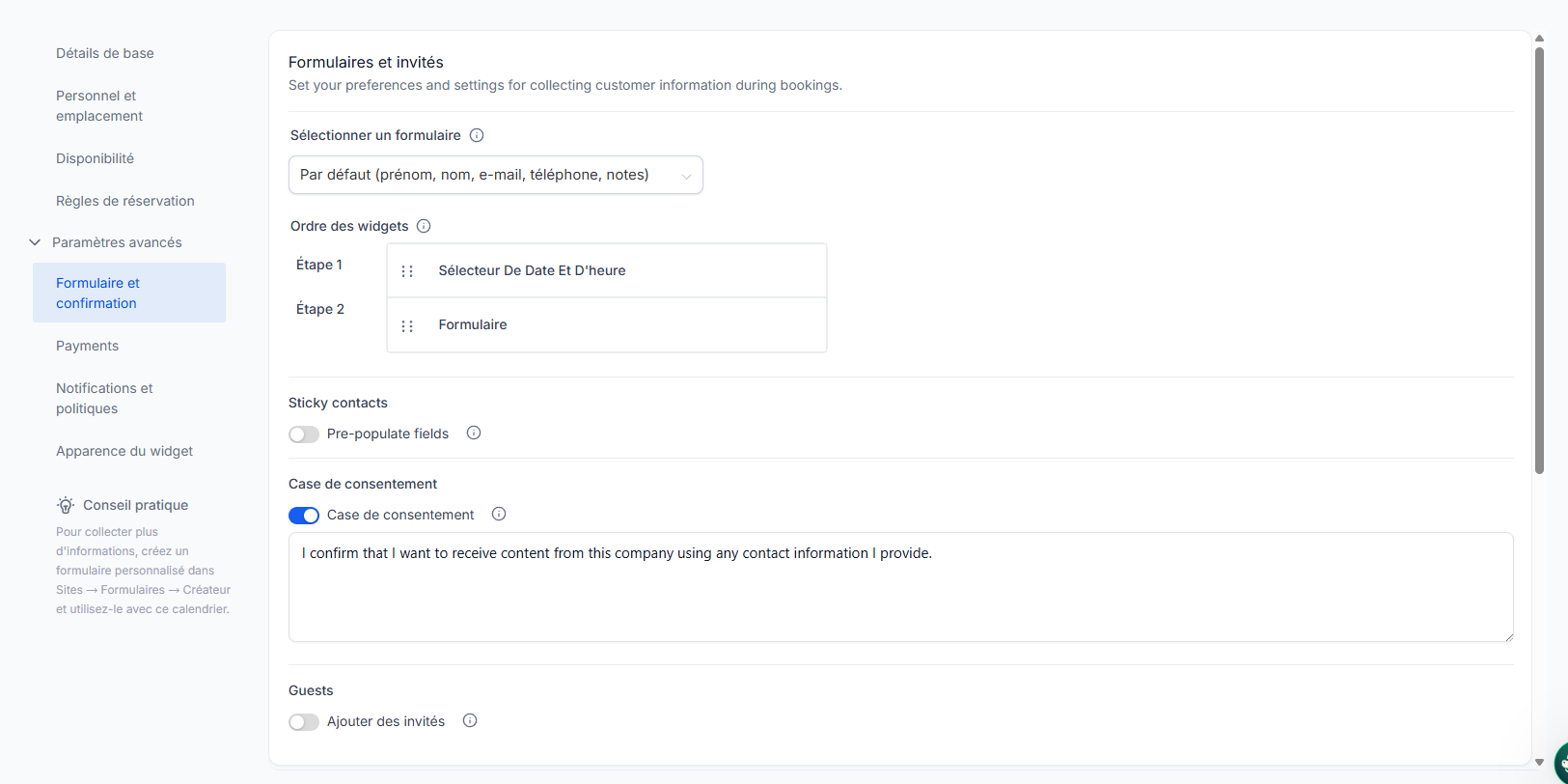The image size is (1568, 784).
Task: Open the form selection dropdown
Action: tap(495, 175)
